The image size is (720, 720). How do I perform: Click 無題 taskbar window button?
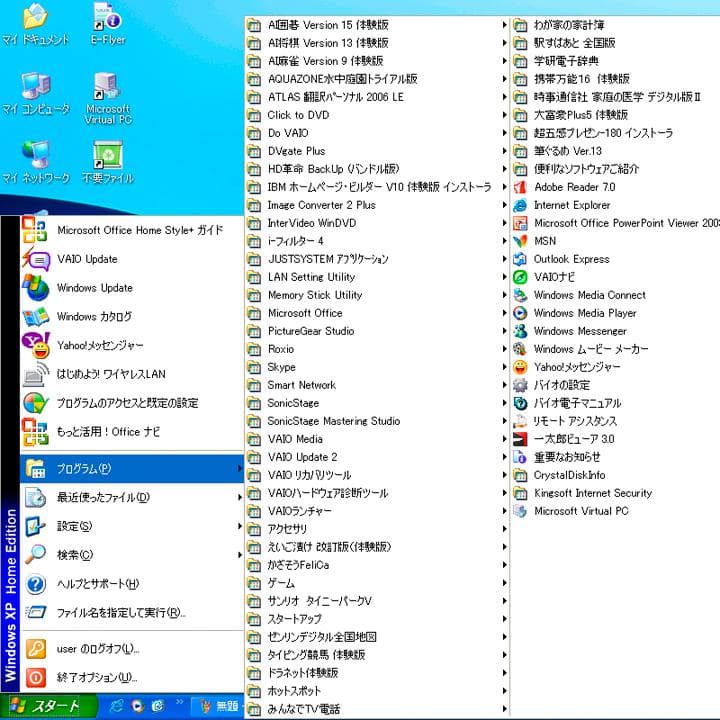pyautogui.click(x=218, y=706)
